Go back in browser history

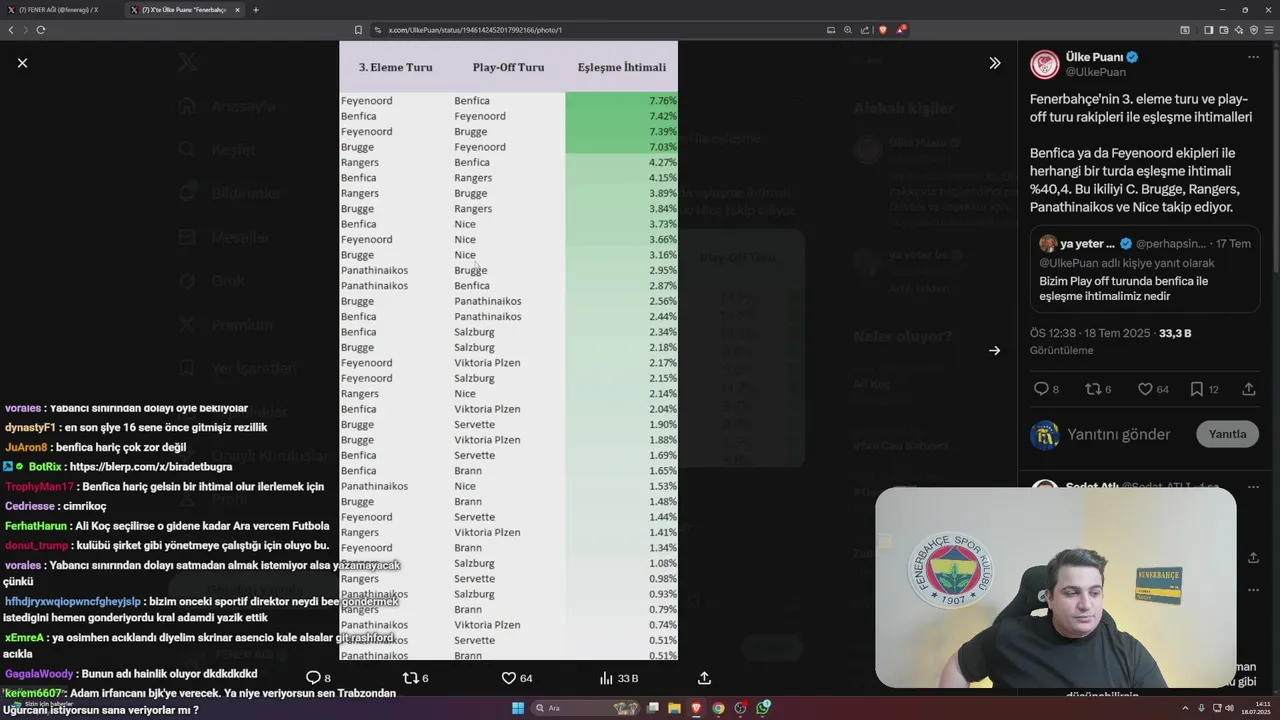[11, 30]
